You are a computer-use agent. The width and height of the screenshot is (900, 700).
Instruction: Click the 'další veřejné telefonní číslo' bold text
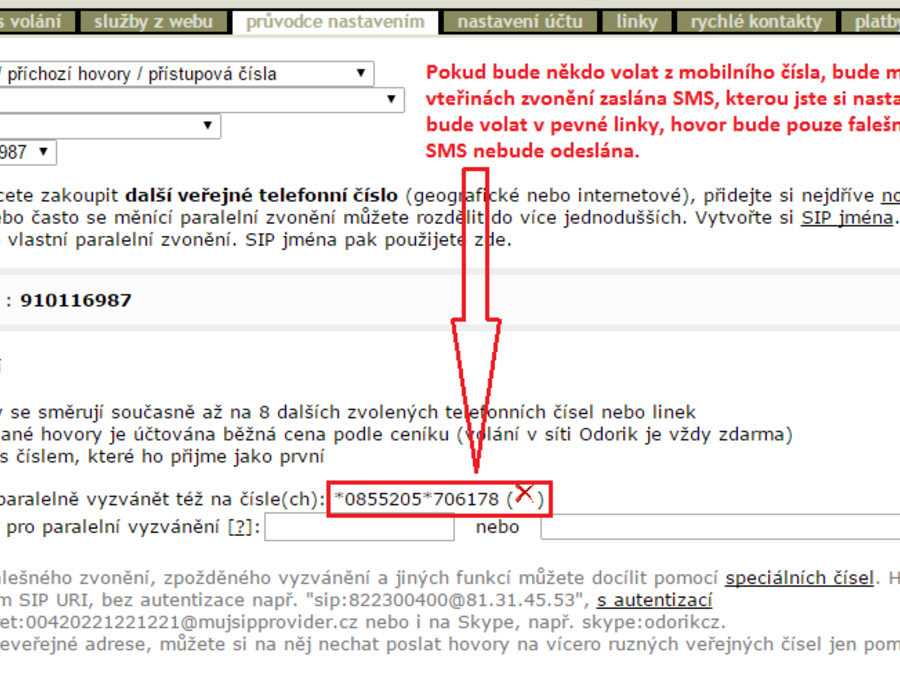(x=261, y=196)
